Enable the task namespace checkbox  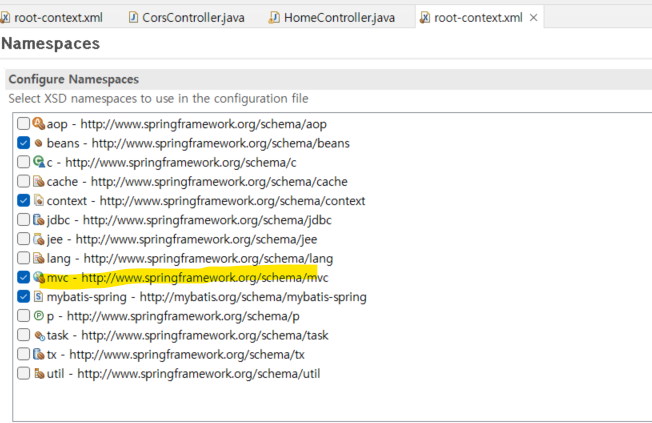click(x=23, y=335)
